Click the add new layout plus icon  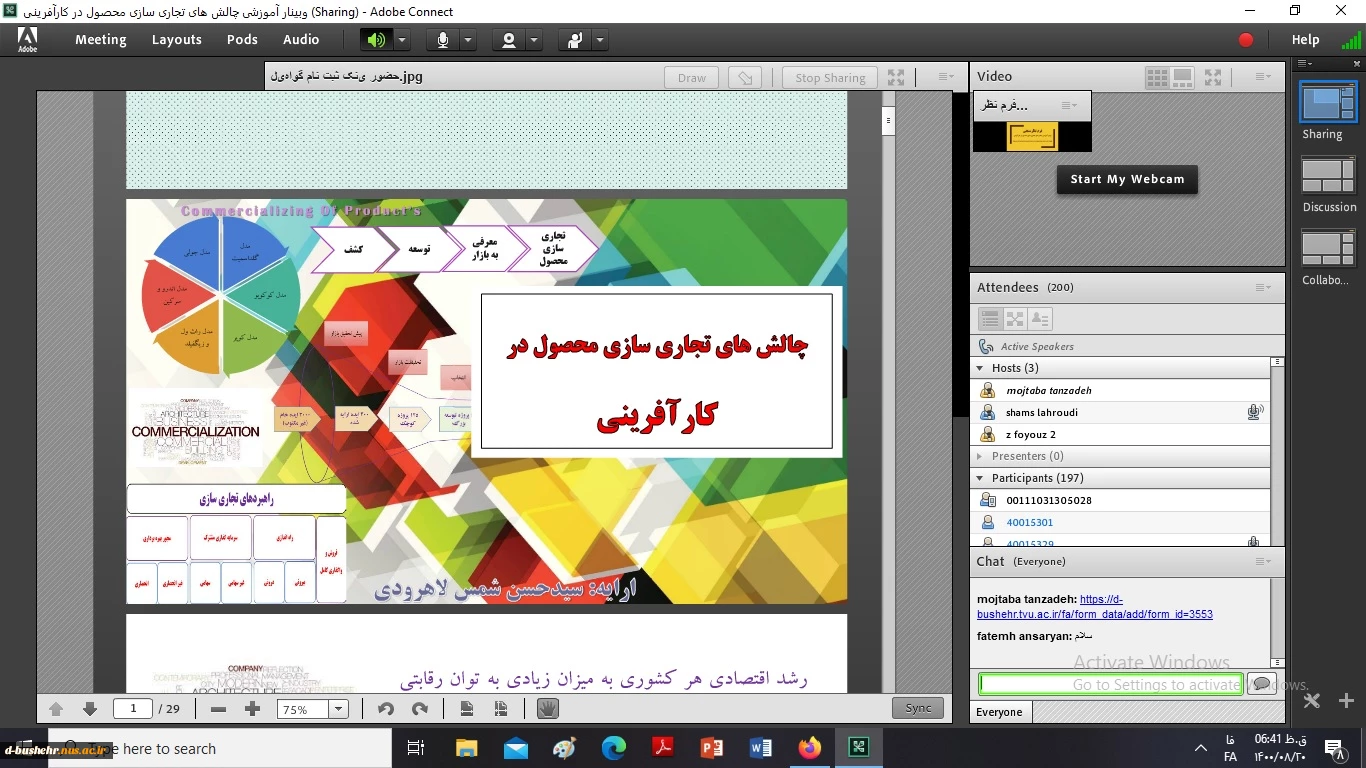coord(1346,701)
